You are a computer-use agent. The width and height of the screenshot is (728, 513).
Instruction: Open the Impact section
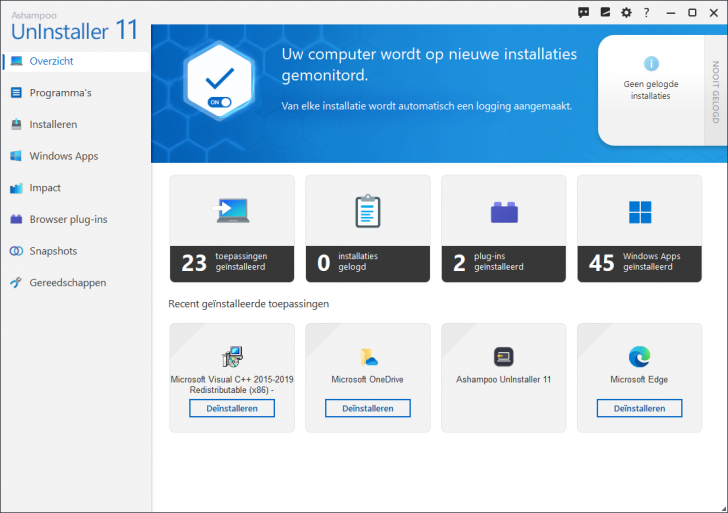pyautogui.click(x=76, y=188)
